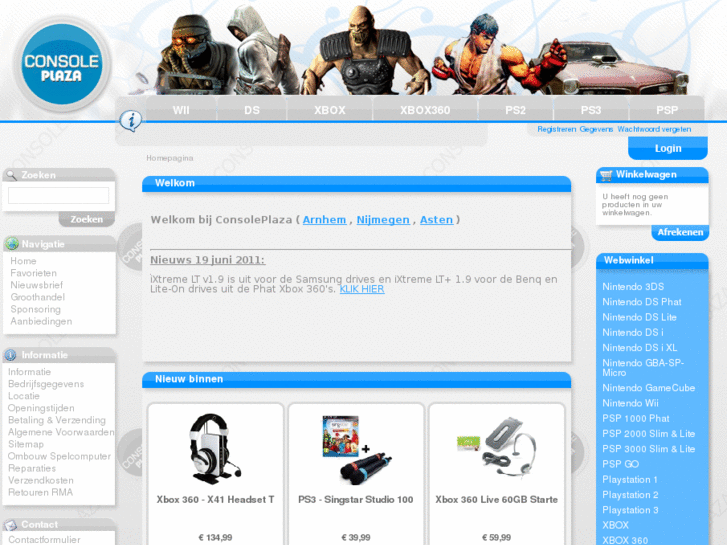Image resolution: width=727 pixels, height=545 pixels.
Task: Open the PSP GO category
Action: pyautogui.click(x=620, y=464)
